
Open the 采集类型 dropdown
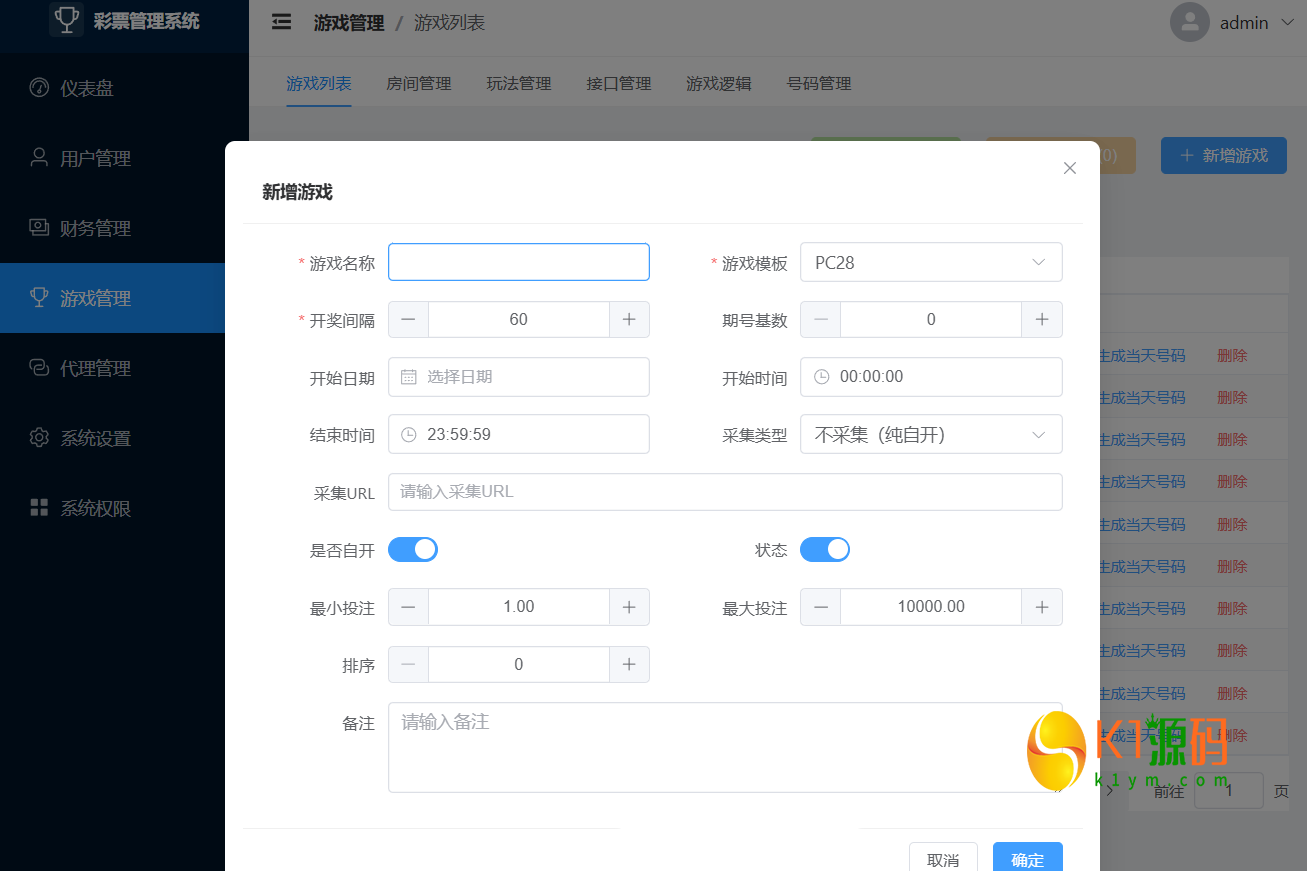931,434
